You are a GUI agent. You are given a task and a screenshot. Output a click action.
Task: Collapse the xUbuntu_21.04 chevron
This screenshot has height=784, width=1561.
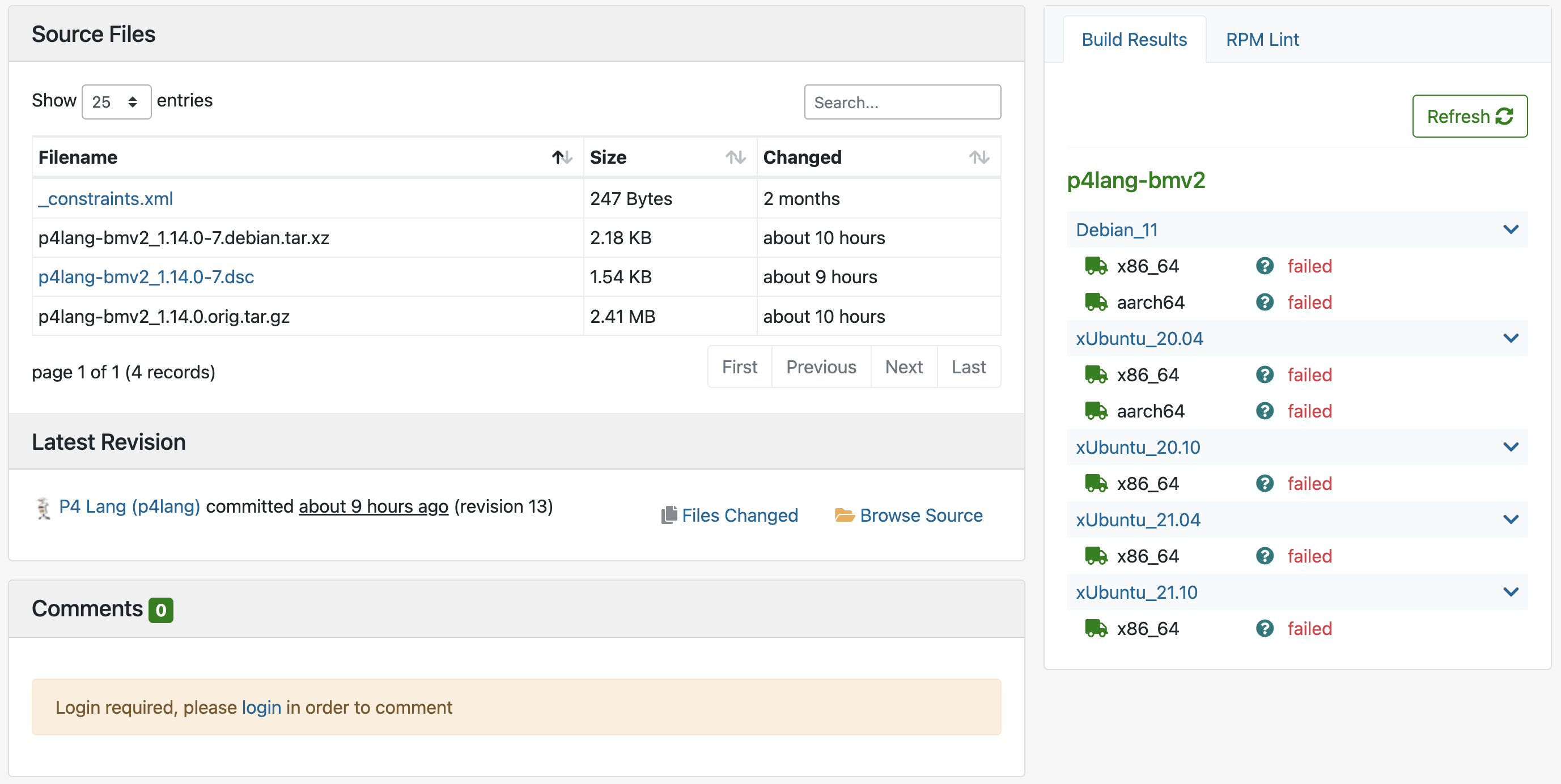(x=1511, y=519)
